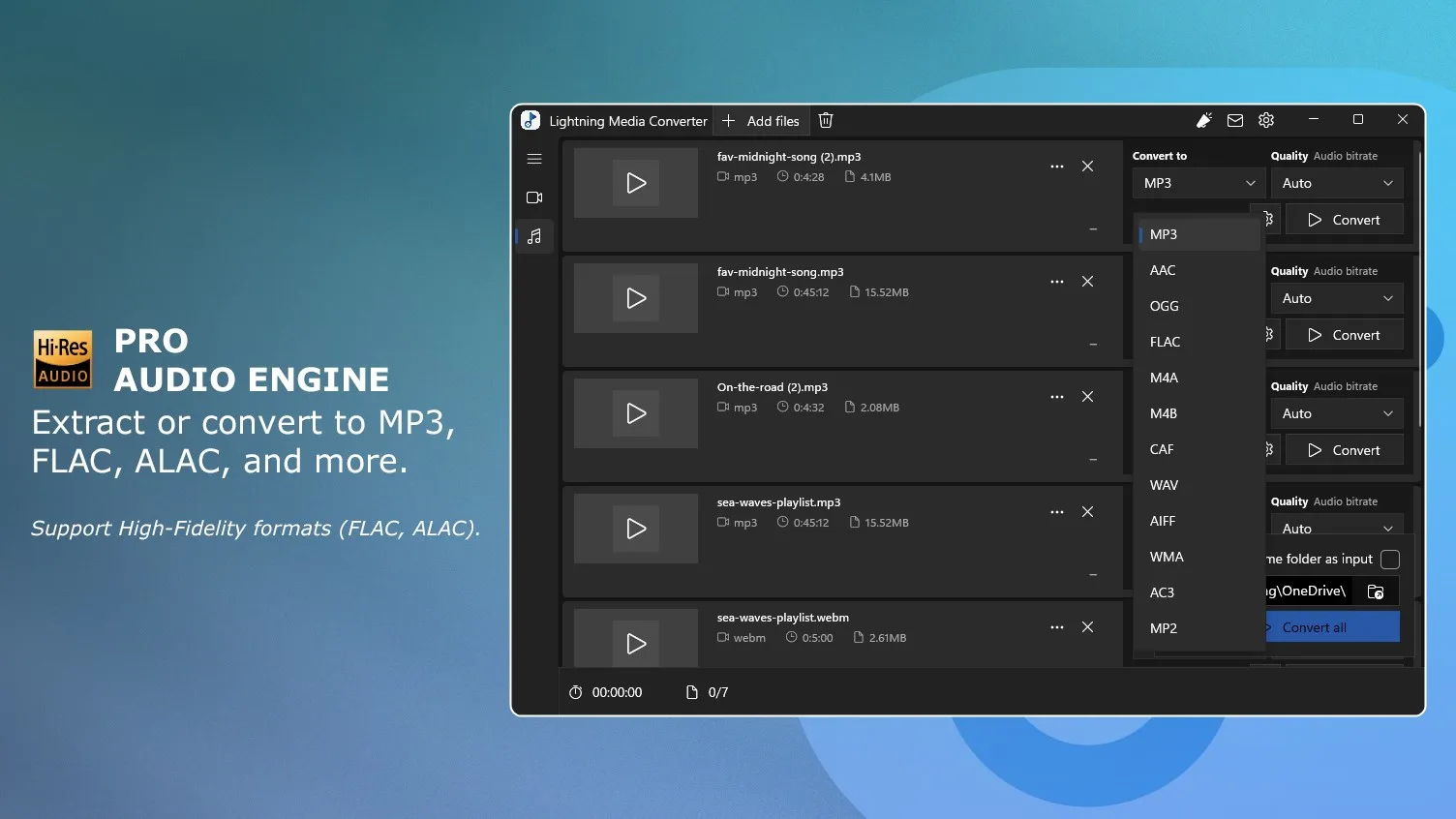Image resolution: width=1456 pixels, height=819 pixels.
Task: Open the first file's Quality Auto dropdown
Action: 1337,183
